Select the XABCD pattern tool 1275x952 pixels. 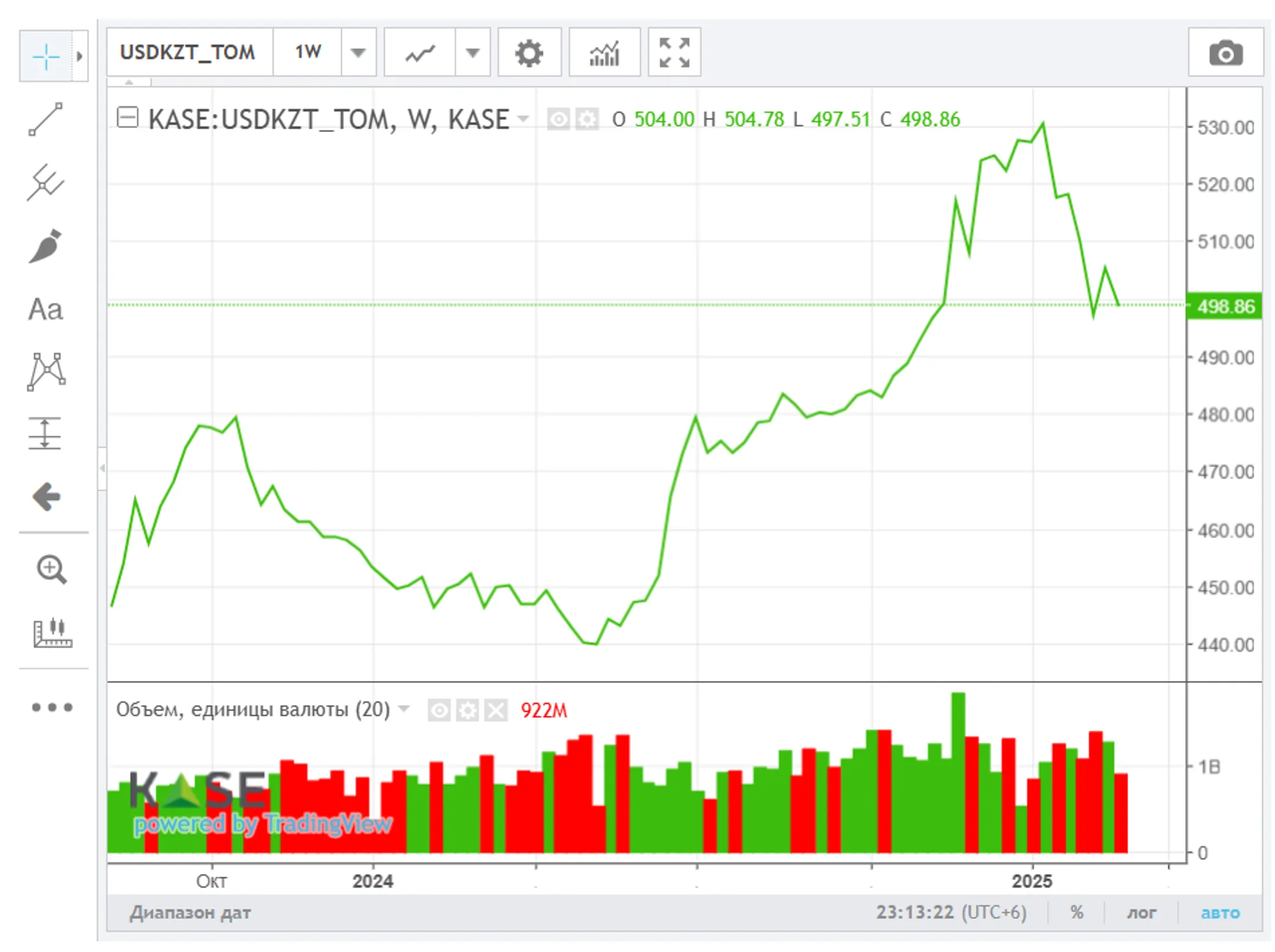[x=45, y=372]
